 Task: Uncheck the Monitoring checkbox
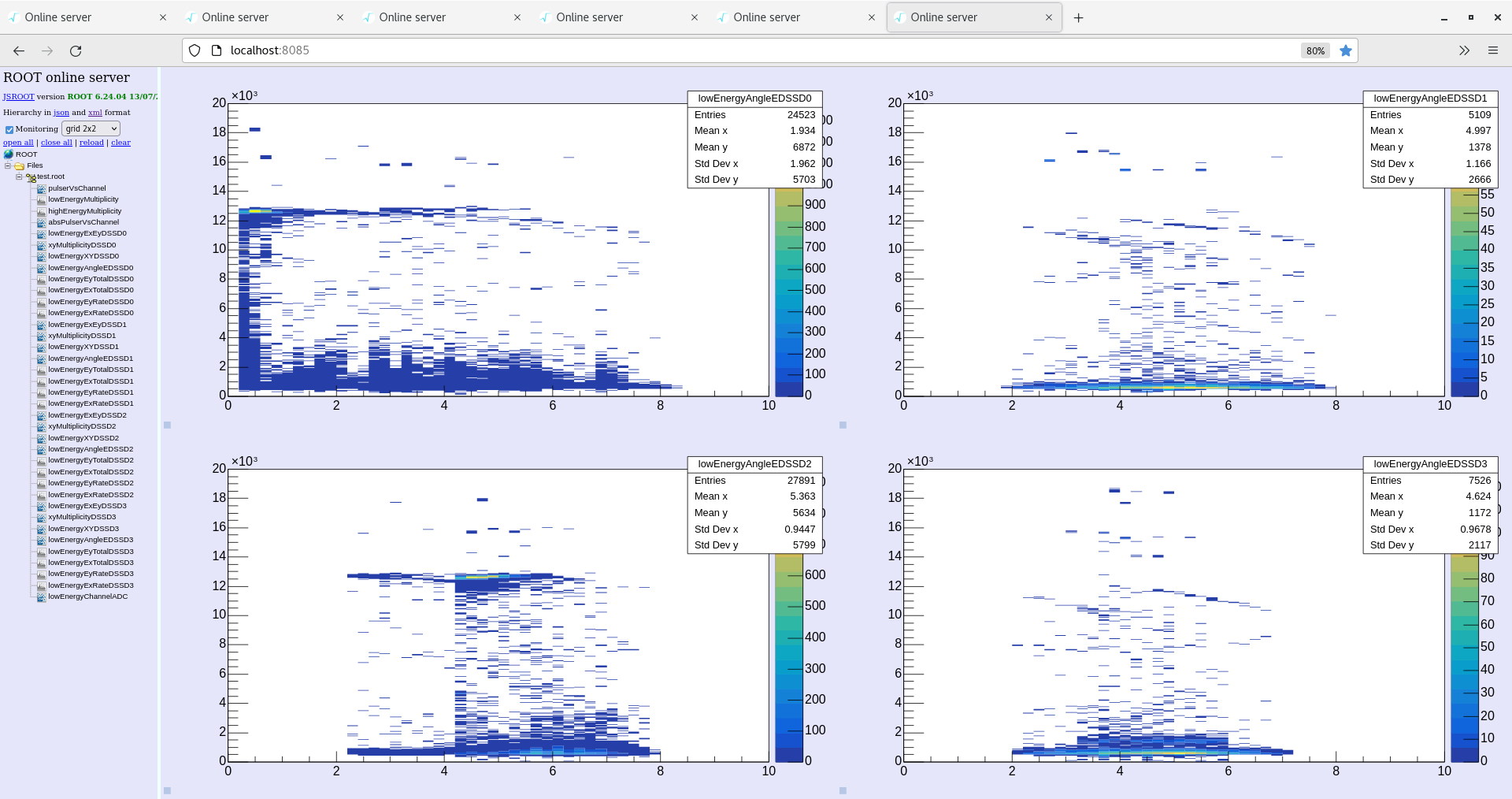pyautogui.click(x=9, y=129)
